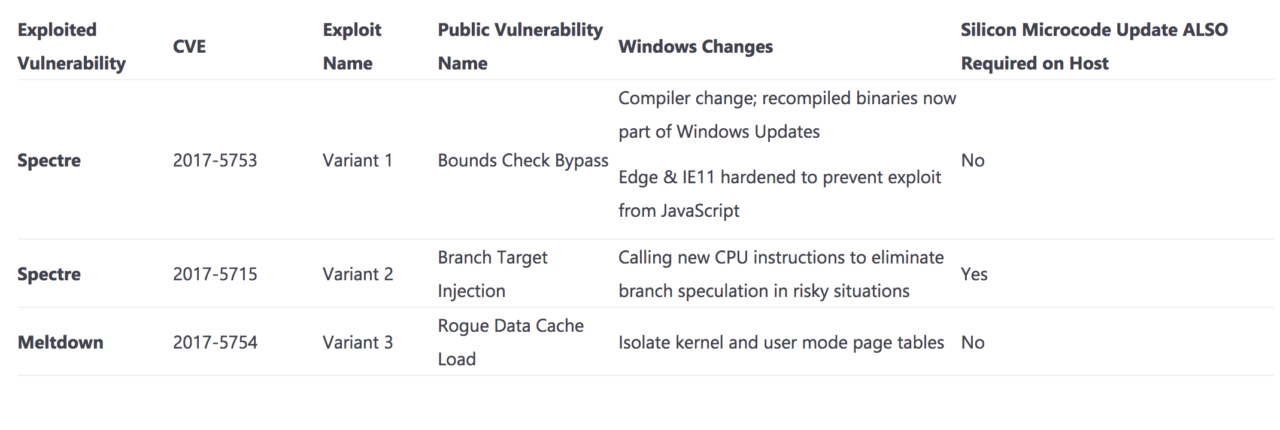The height and width of the screenshot is (430, 1280).
Task: Click "Isolate kernel and user mode page tables"
Action: [781, 342]
